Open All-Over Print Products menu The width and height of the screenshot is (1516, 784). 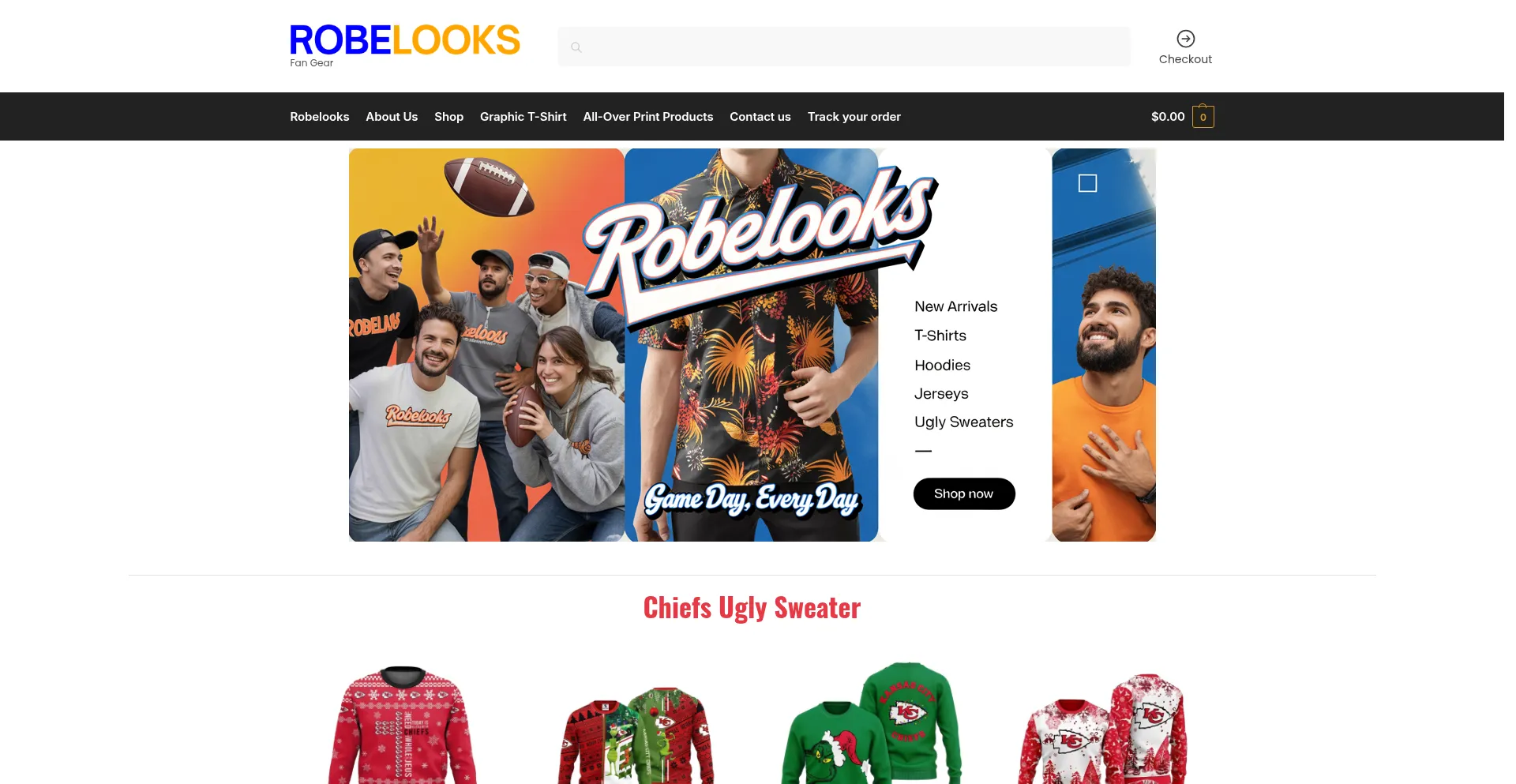click(647, 117)
